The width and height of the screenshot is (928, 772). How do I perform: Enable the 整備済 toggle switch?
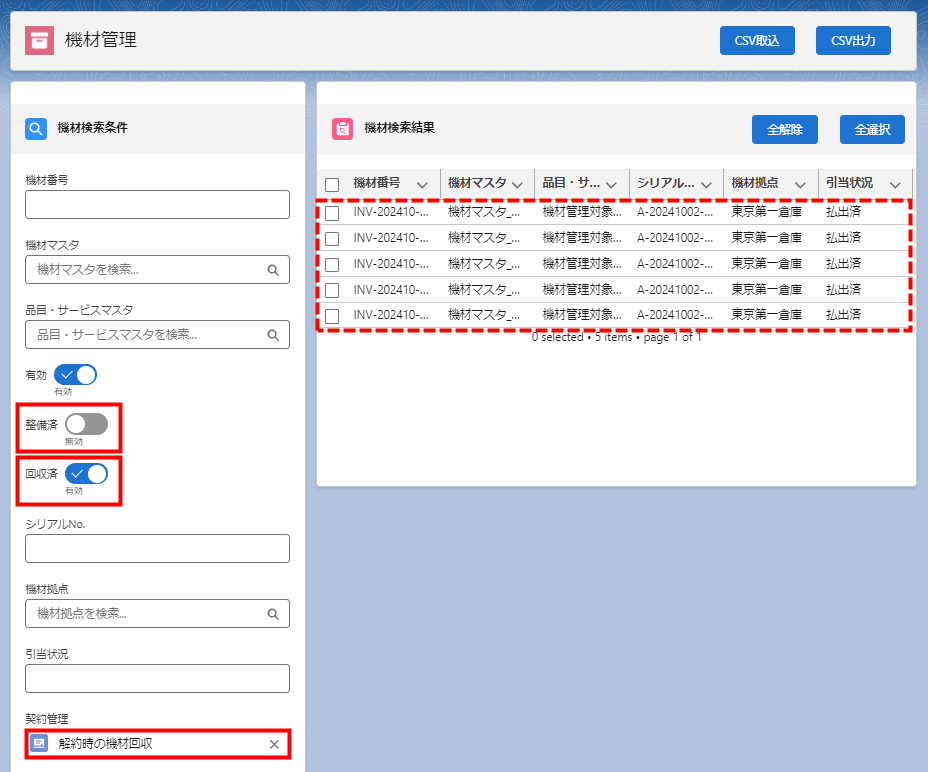coord(86,424)
